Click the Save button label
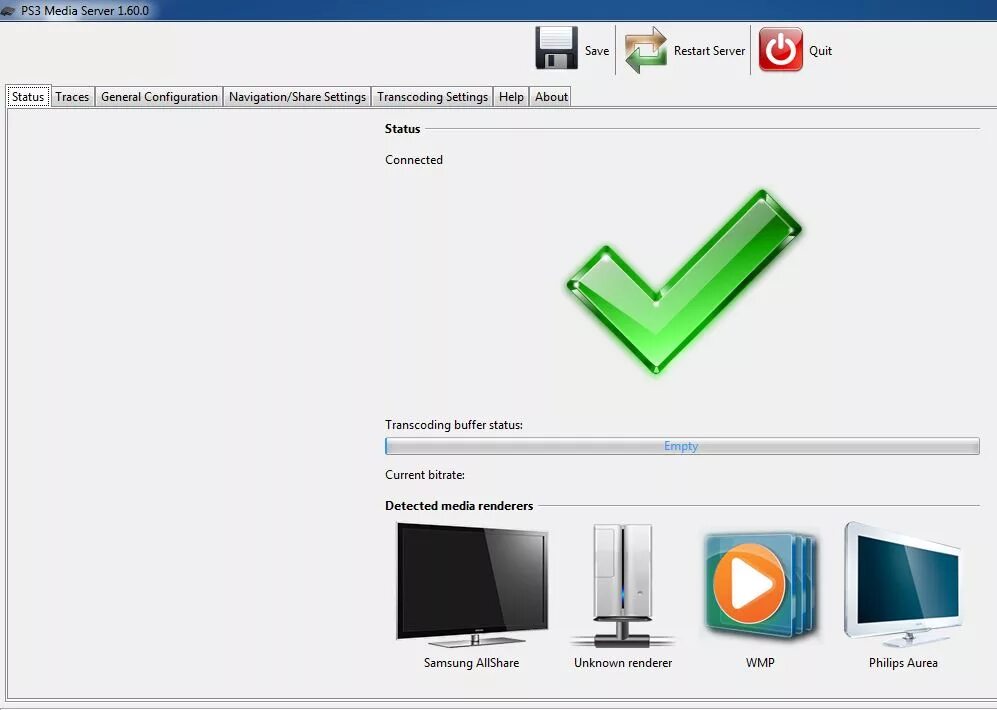Screen dimensions: 997x710 pyautogui.click(x=597, y=51)
